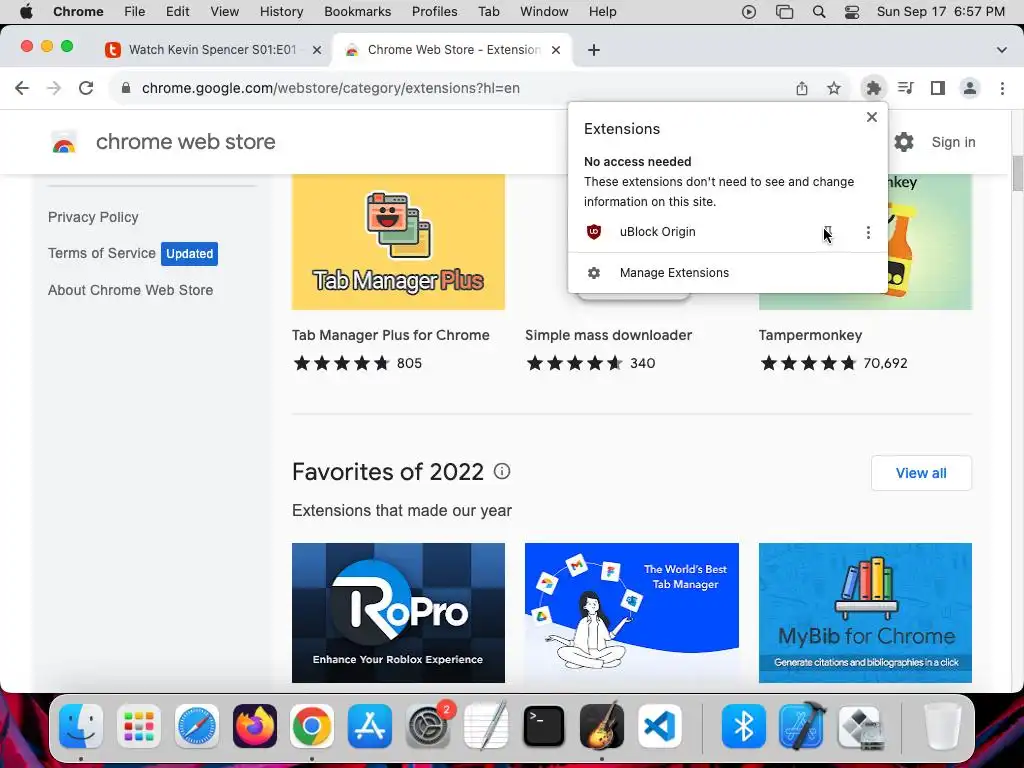Click the Favorites of 2022 info icon
The image size is (1024, 768).
(502, 471)
